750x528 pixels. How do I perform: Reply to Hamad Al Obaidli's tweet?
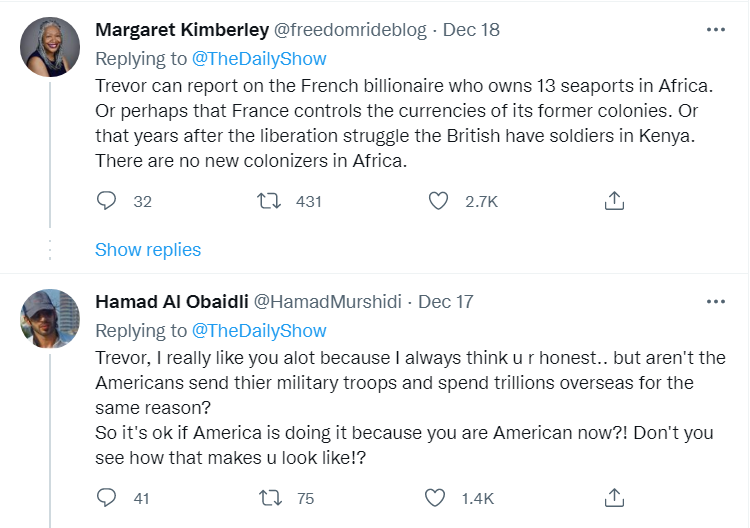tap(107, 496)
